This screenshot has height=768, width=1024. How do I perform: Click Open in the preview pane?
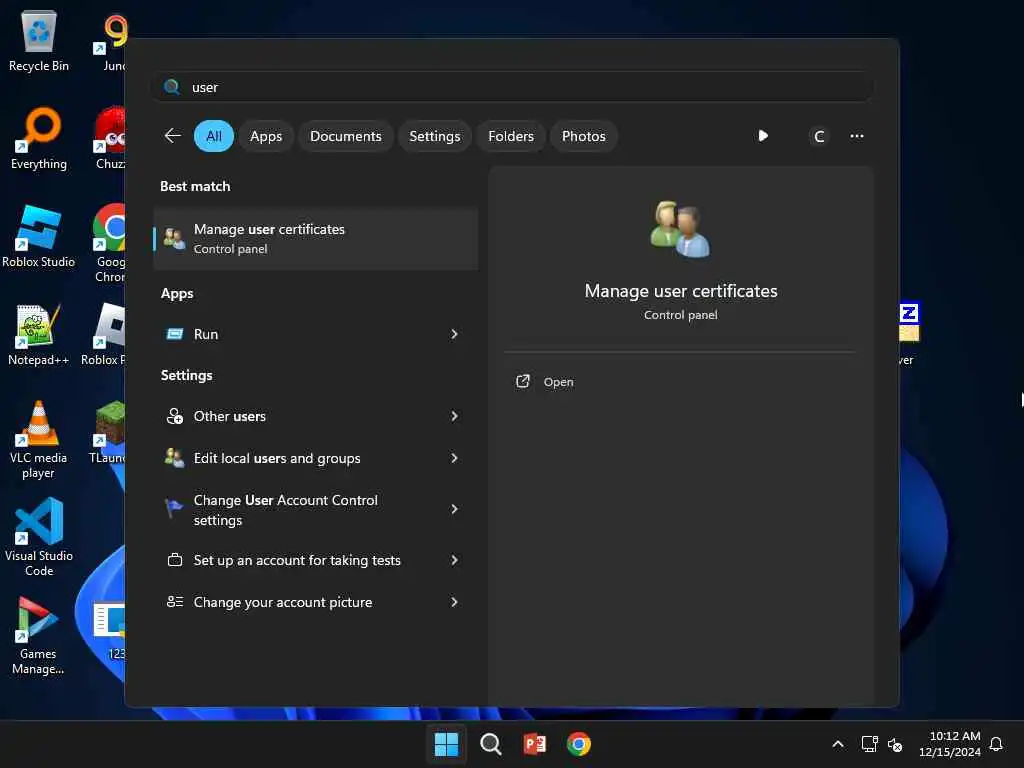click(558, 381)
